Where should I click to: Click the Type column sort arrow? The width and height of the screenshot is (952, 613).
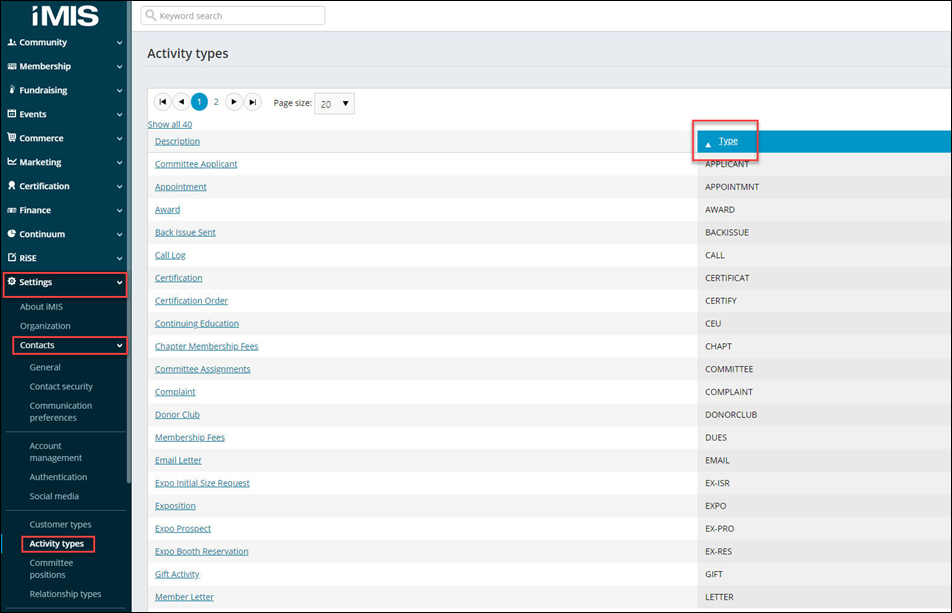708,143
